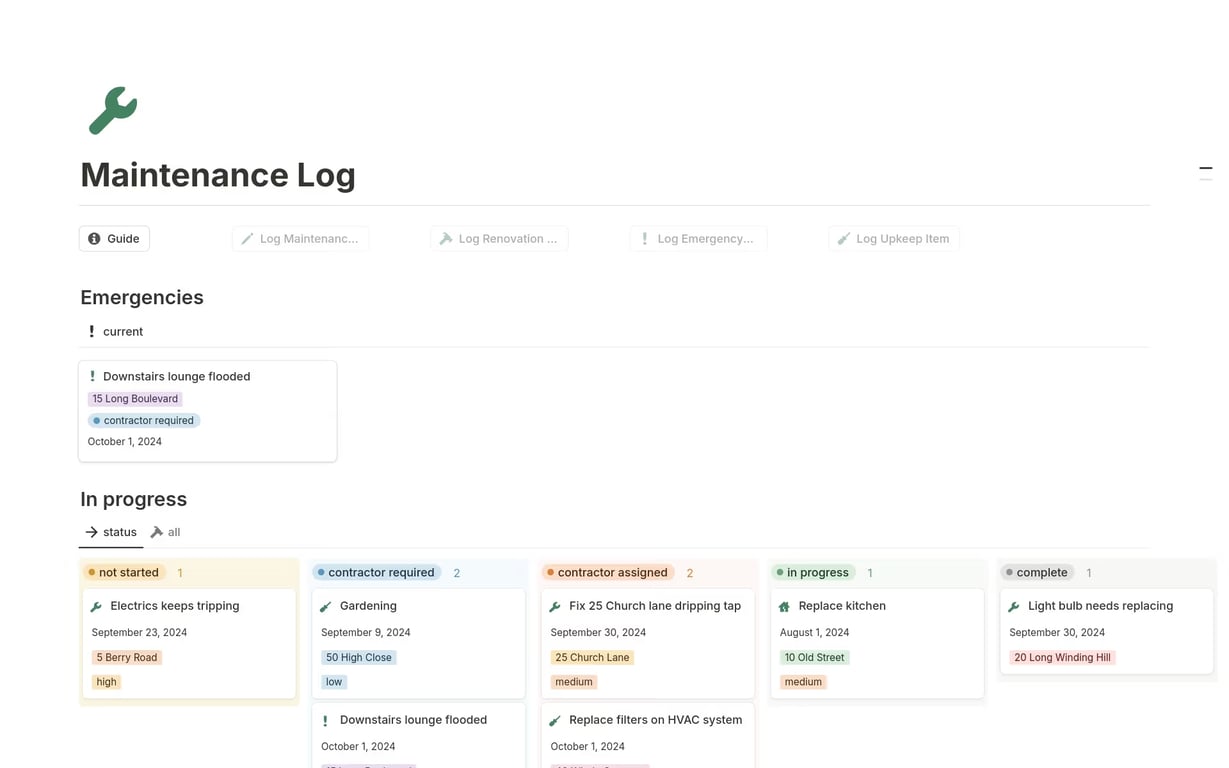1229x768 pixels.
Task: Click the brush icon beside Gardening
Action: [325, 607]
